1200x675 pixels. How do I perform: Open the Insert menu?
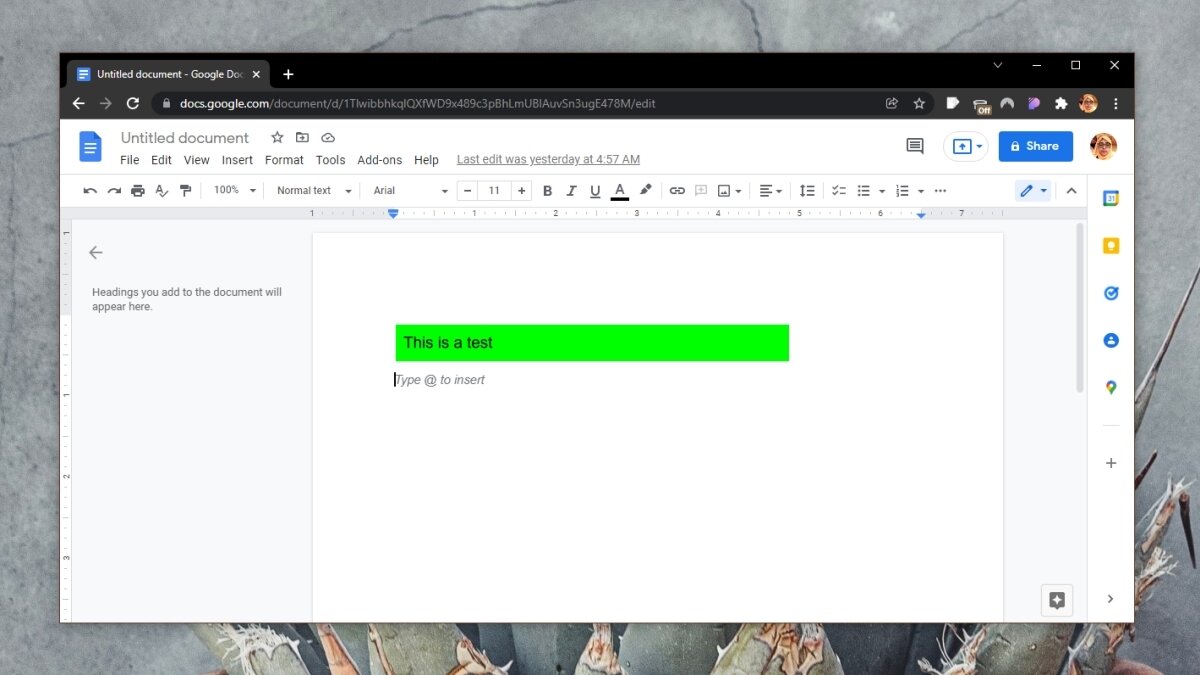237,160
